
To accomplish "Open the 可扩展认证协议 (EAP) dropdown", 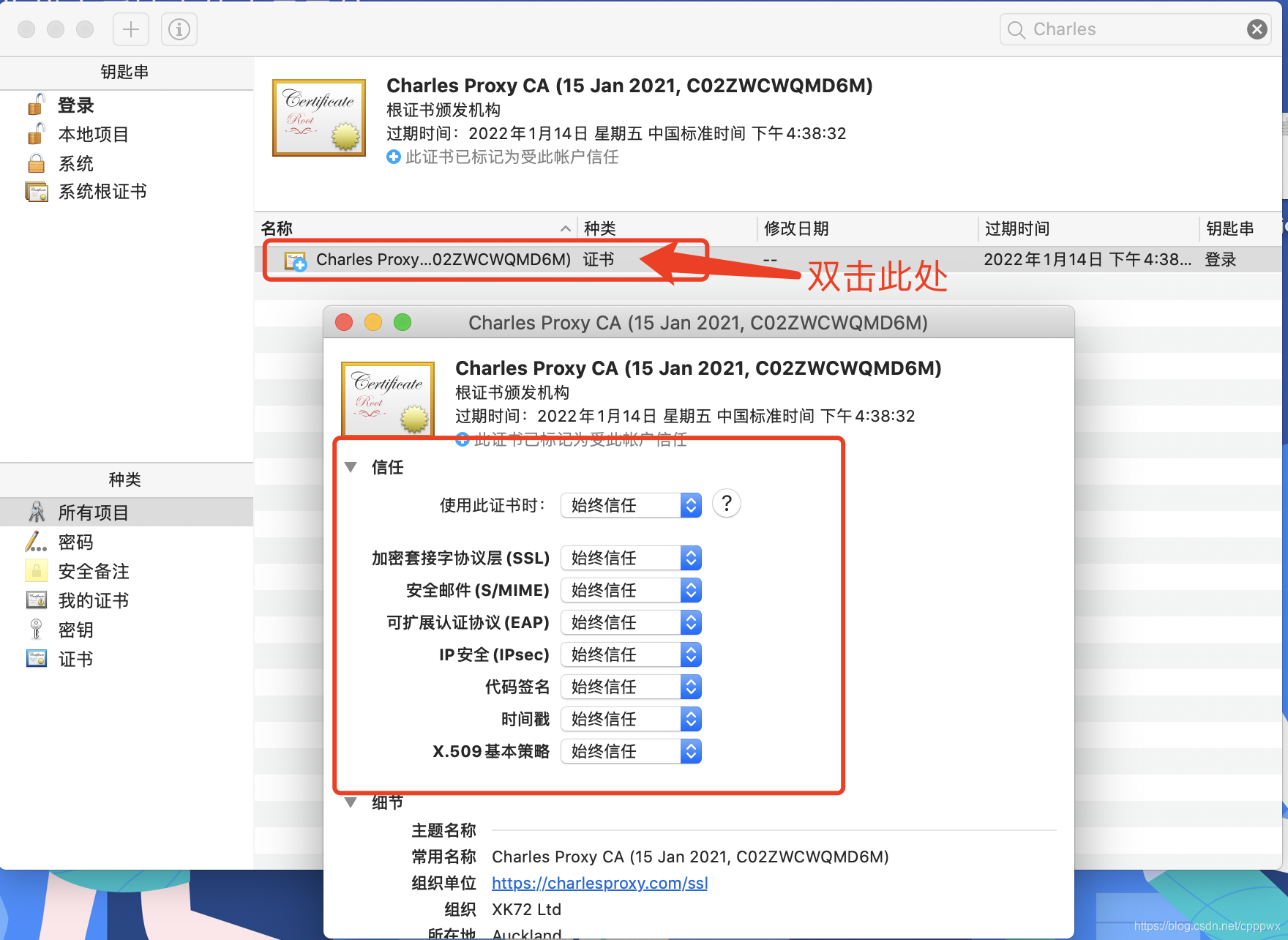I will 631,622.
